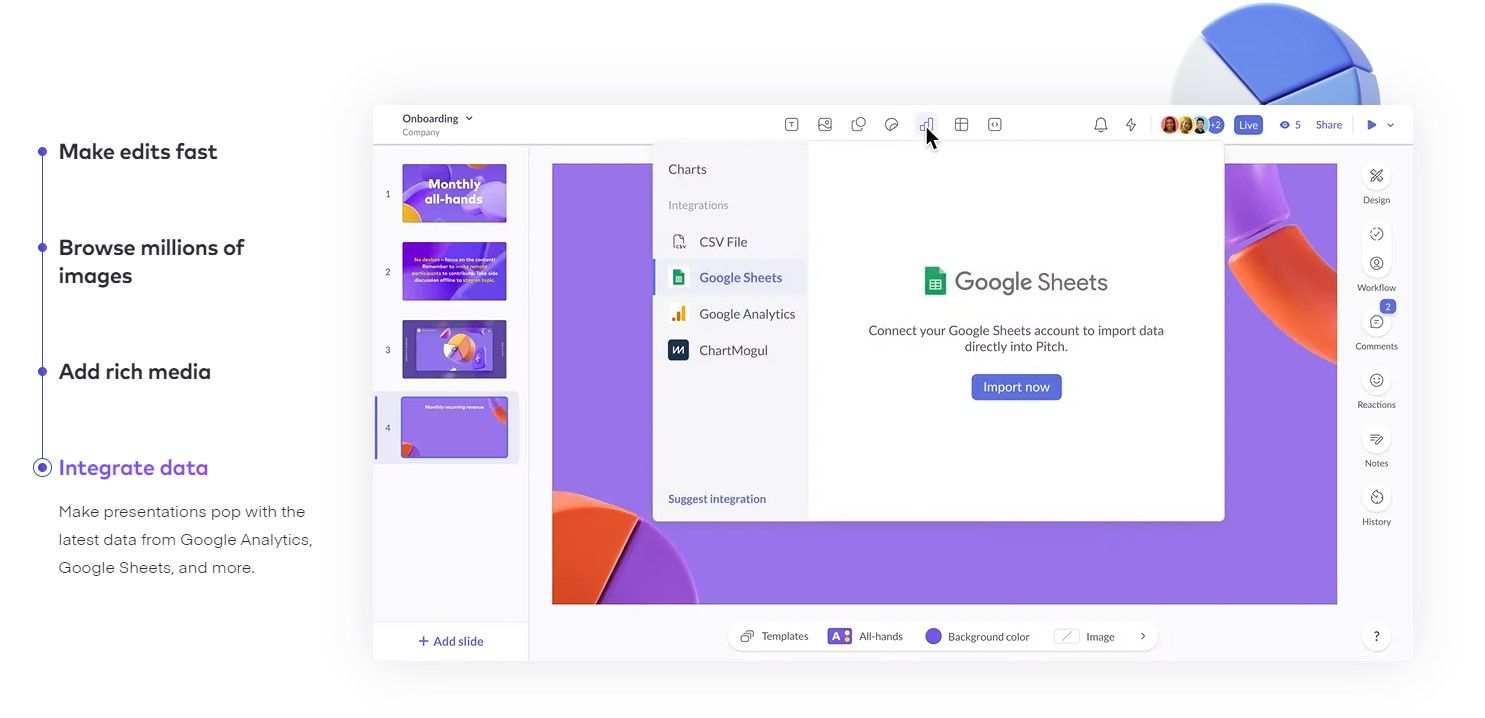Open the Design panel

point(1376,183)
